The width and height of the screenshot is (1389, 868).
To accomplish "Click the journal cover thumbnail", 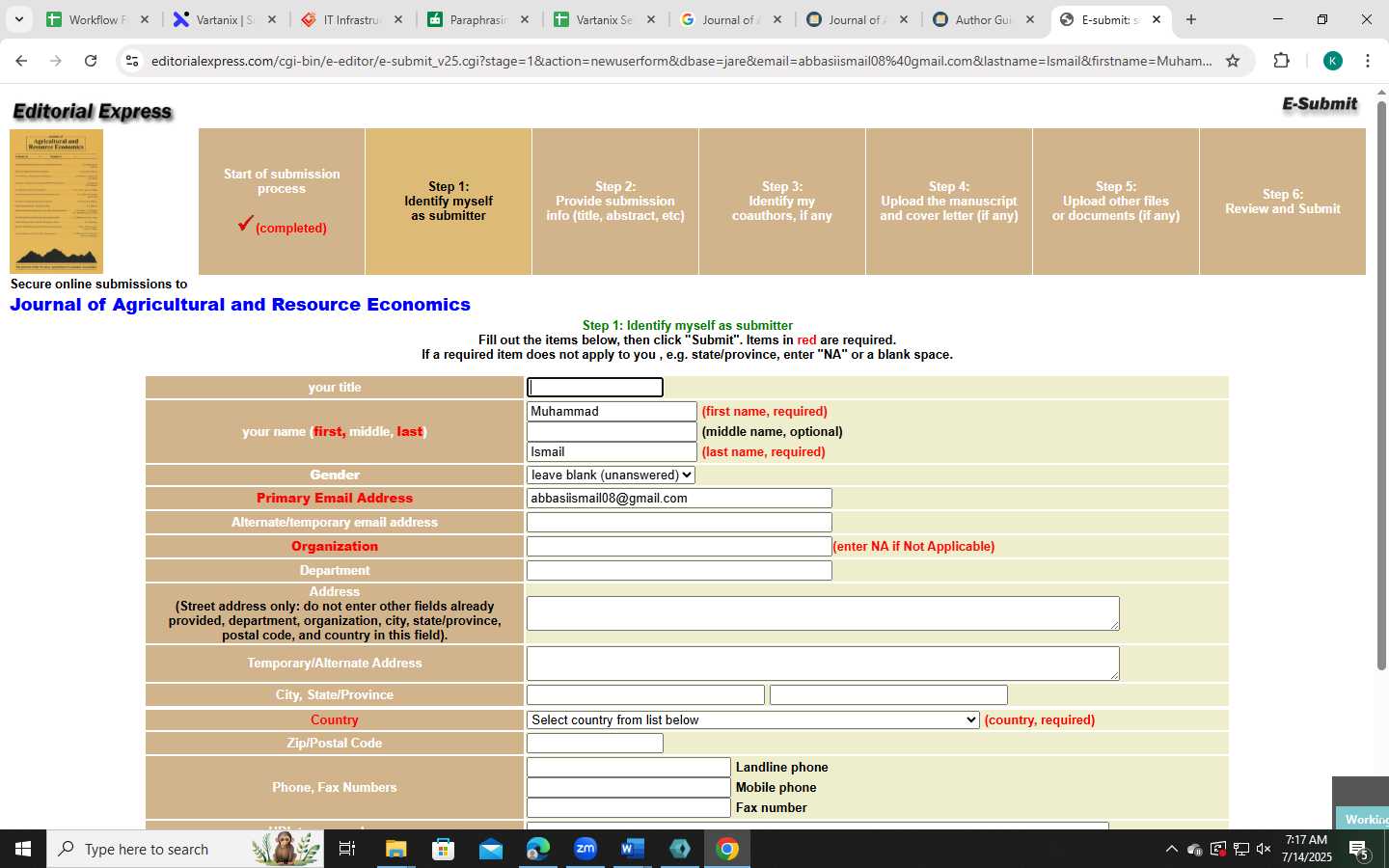I will coord(56,202).
